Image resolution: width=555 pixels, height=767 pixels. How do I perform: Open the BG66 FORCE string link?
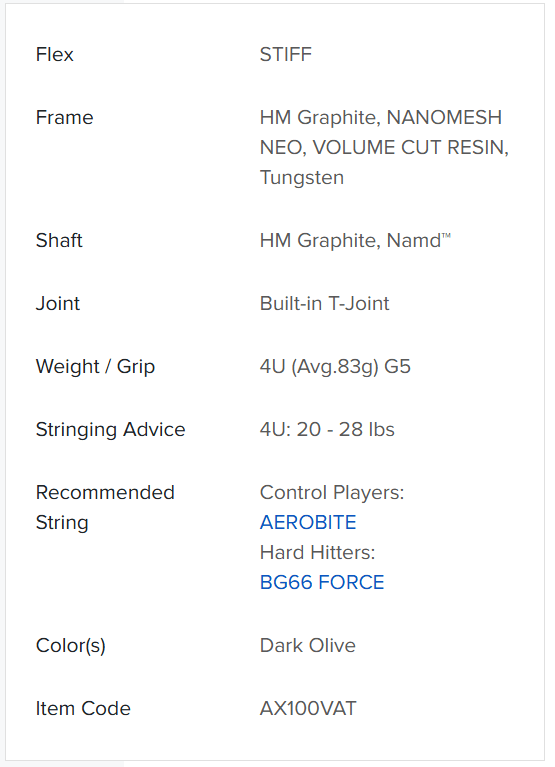pos(322,582)
